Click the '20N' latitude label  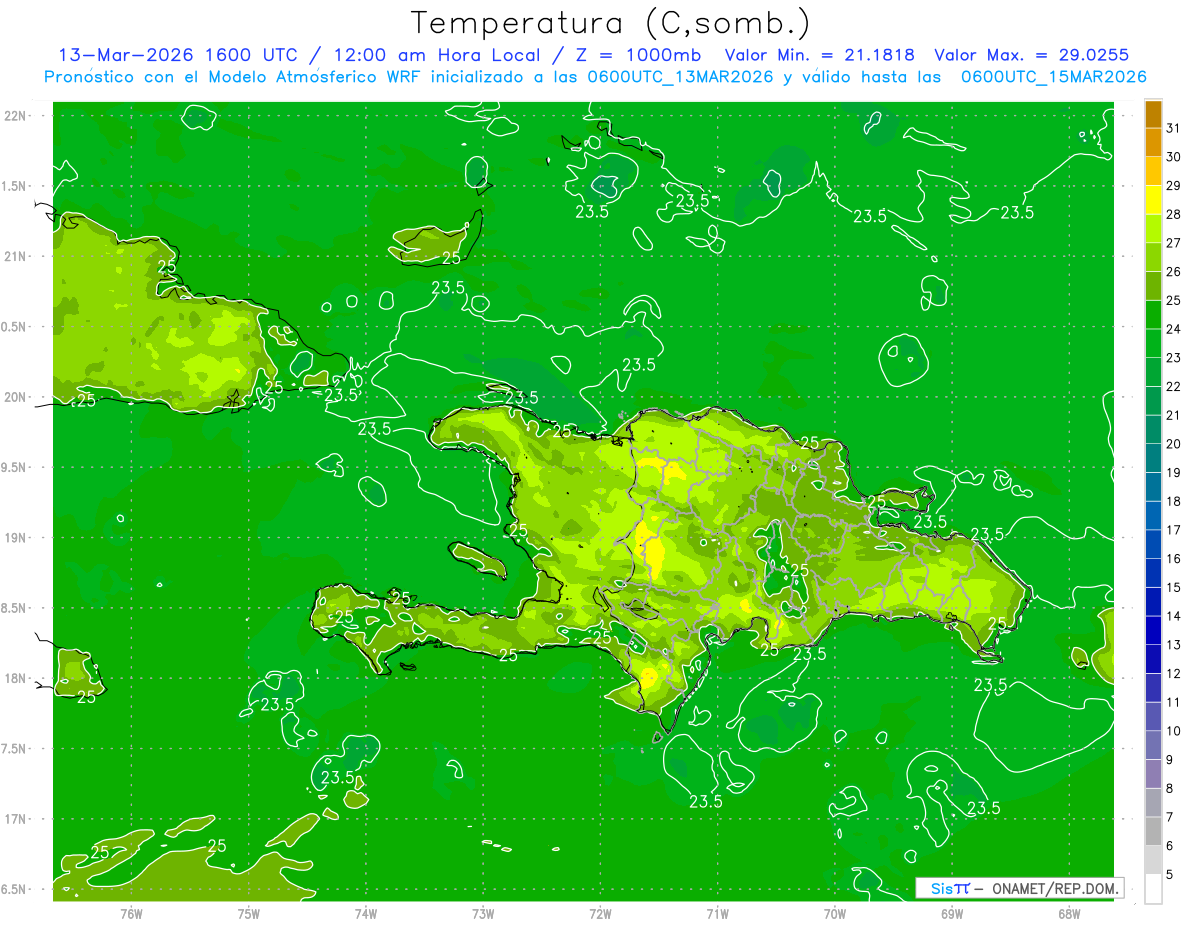(15, 397)
